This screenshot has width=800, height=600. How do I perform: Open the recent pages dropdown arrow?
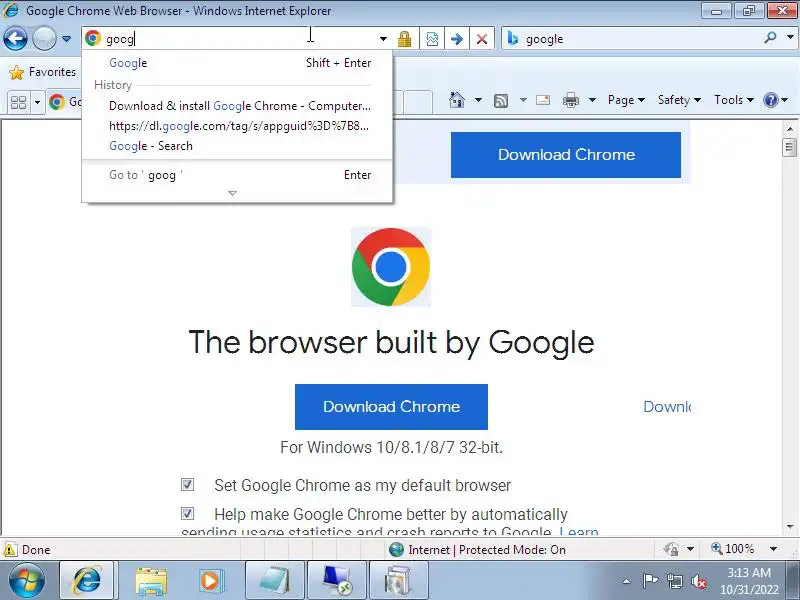tap(66, 39)
